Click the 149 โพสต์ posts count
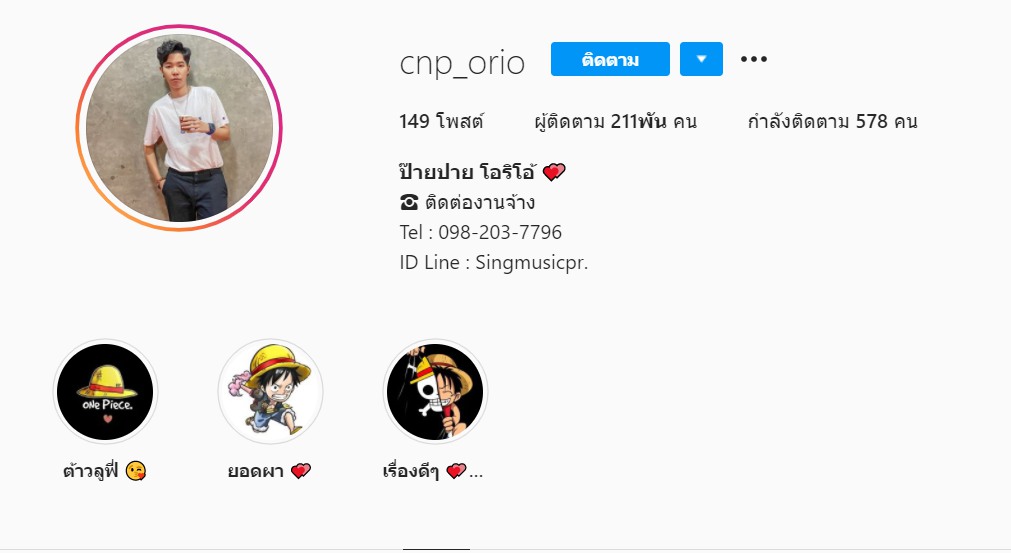This screenshot has height=553, width=1011. point(441,121)
